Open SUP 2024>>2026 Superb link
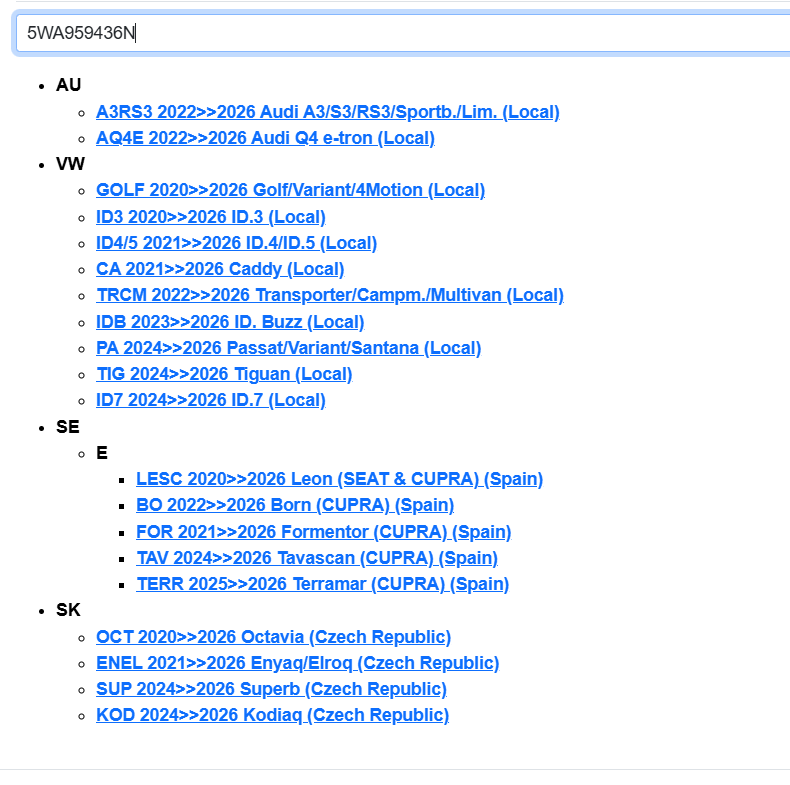 (272, 689)
